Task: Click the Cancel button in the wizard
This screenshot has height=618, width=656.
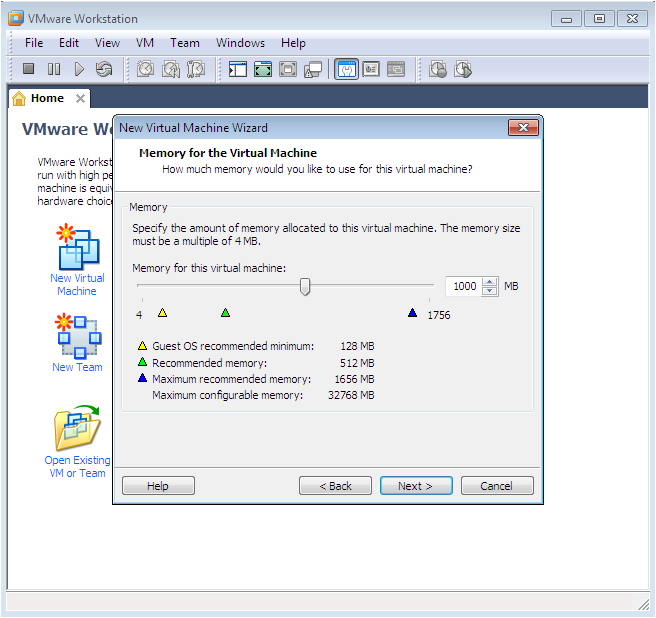Action: click(497, 485)
